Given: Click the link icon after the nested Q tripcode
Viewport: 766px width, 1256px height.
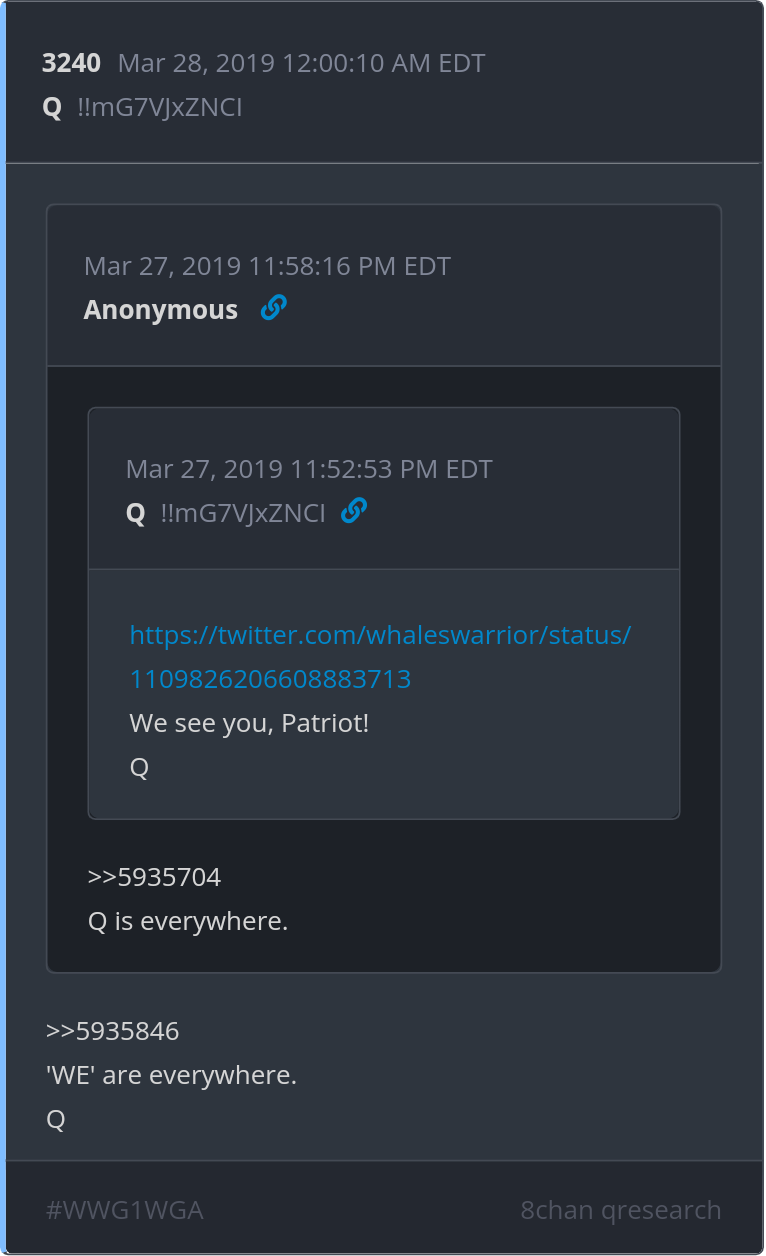Looking at the screenshot, I should pos(354,512).
